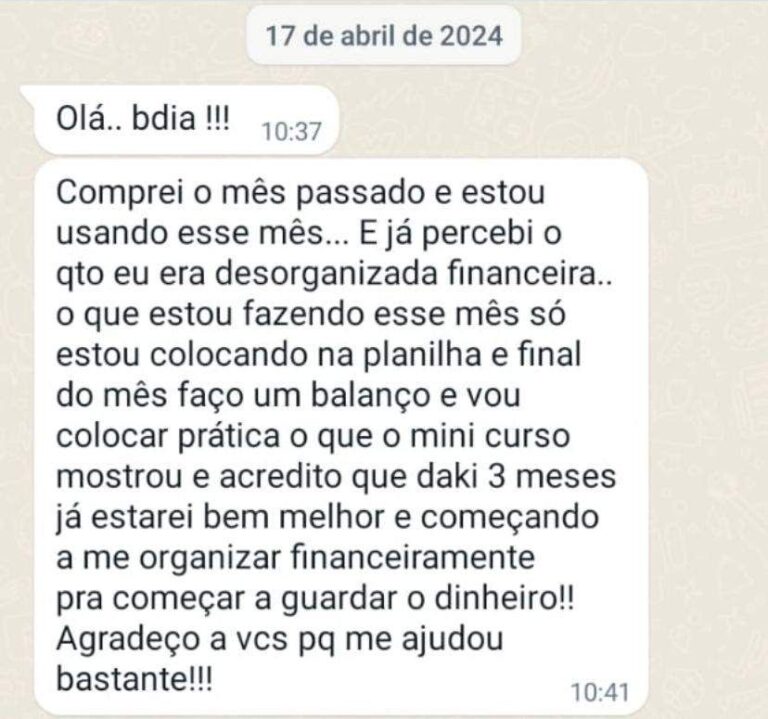Click the word 'dinheiro!!' in the message

point(504,598)
